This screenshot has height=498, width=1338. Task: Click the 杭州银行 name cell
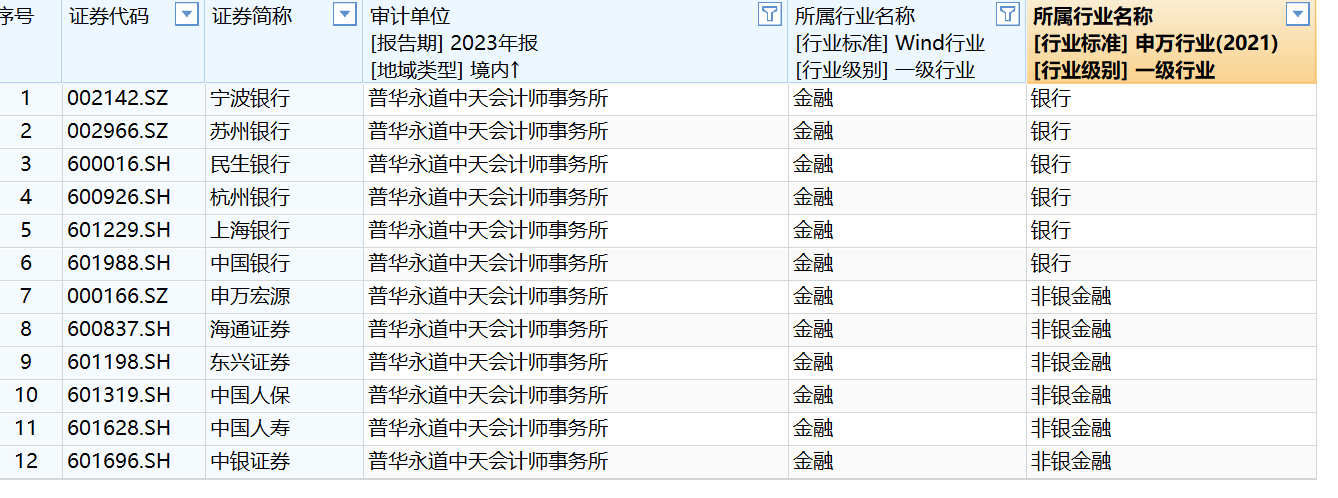coord(284,198)
